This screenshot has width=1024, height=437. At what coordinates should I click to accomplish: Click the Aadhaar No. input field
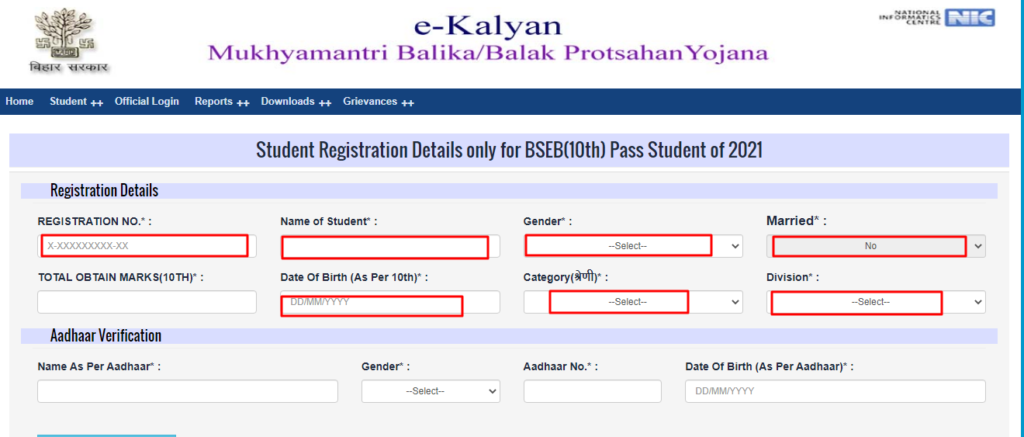click(x=592, y=391)
